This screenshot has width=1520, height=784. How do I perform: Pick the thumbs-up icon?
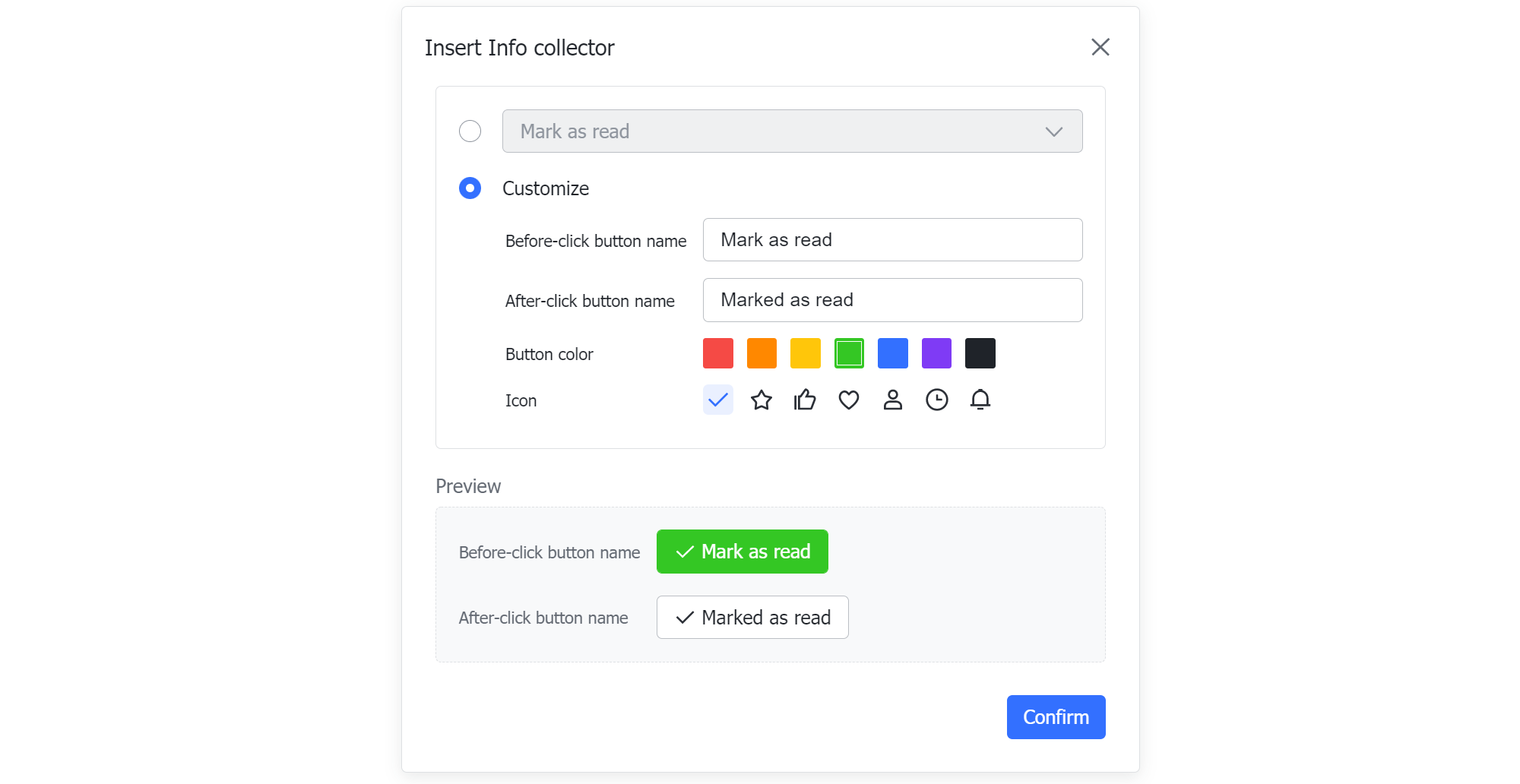pyautogui.click(x=805, y=400)
